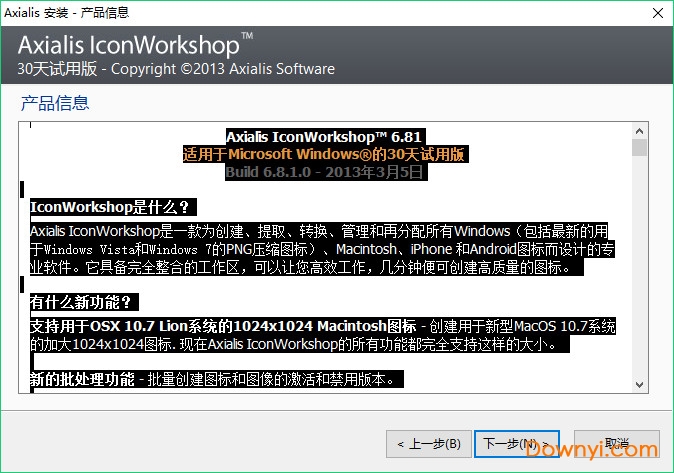
Task: Close the Axialis installer window
Action: point(656,13)
